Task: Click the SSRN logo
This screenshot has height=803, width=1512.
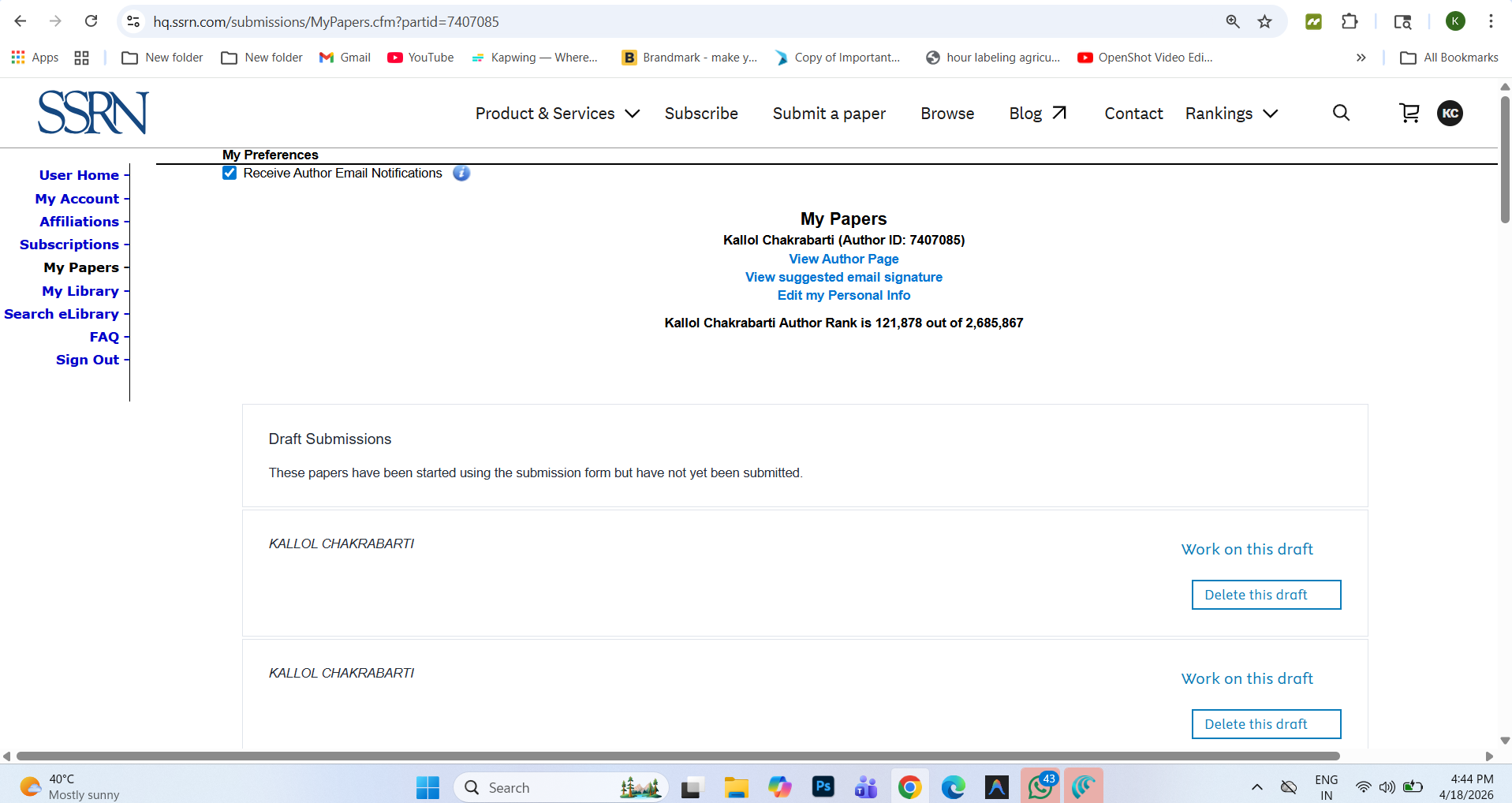Action: point(93,112)
